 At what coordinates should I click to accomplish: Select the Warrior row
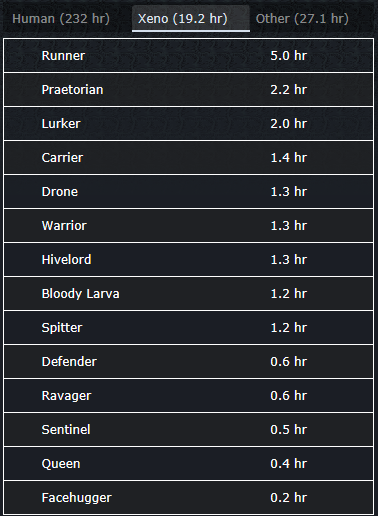tap(189, 226)
